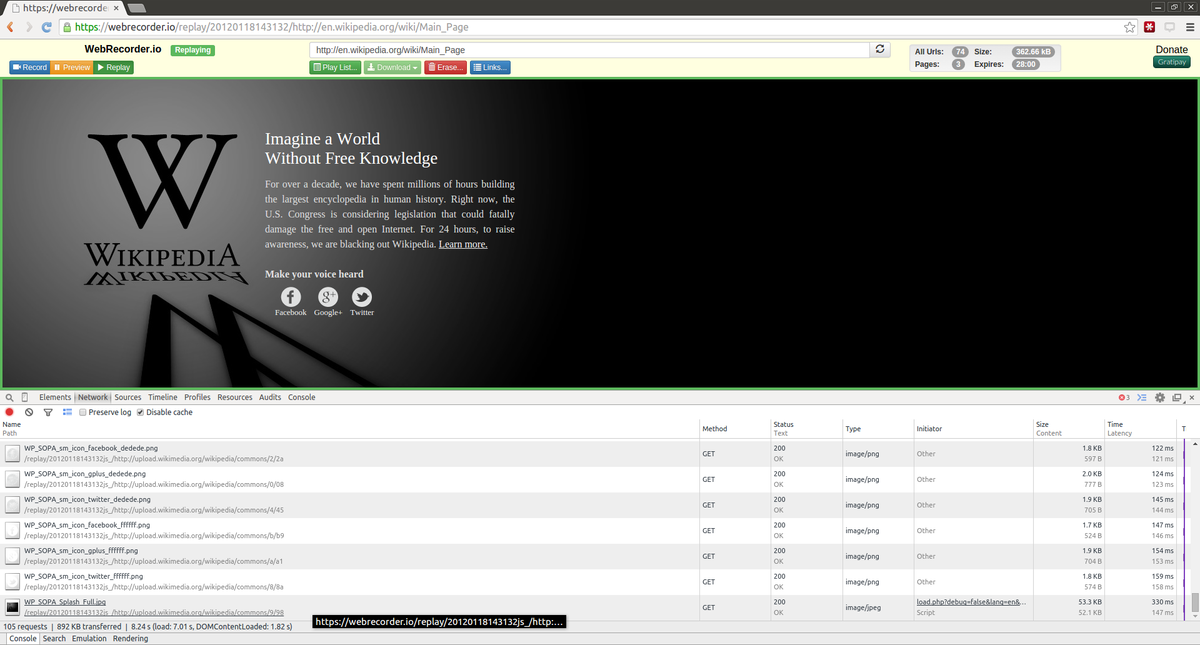Share via the Google+ icon
Screen dimensions: 1200x645
(x=328, y=297)
